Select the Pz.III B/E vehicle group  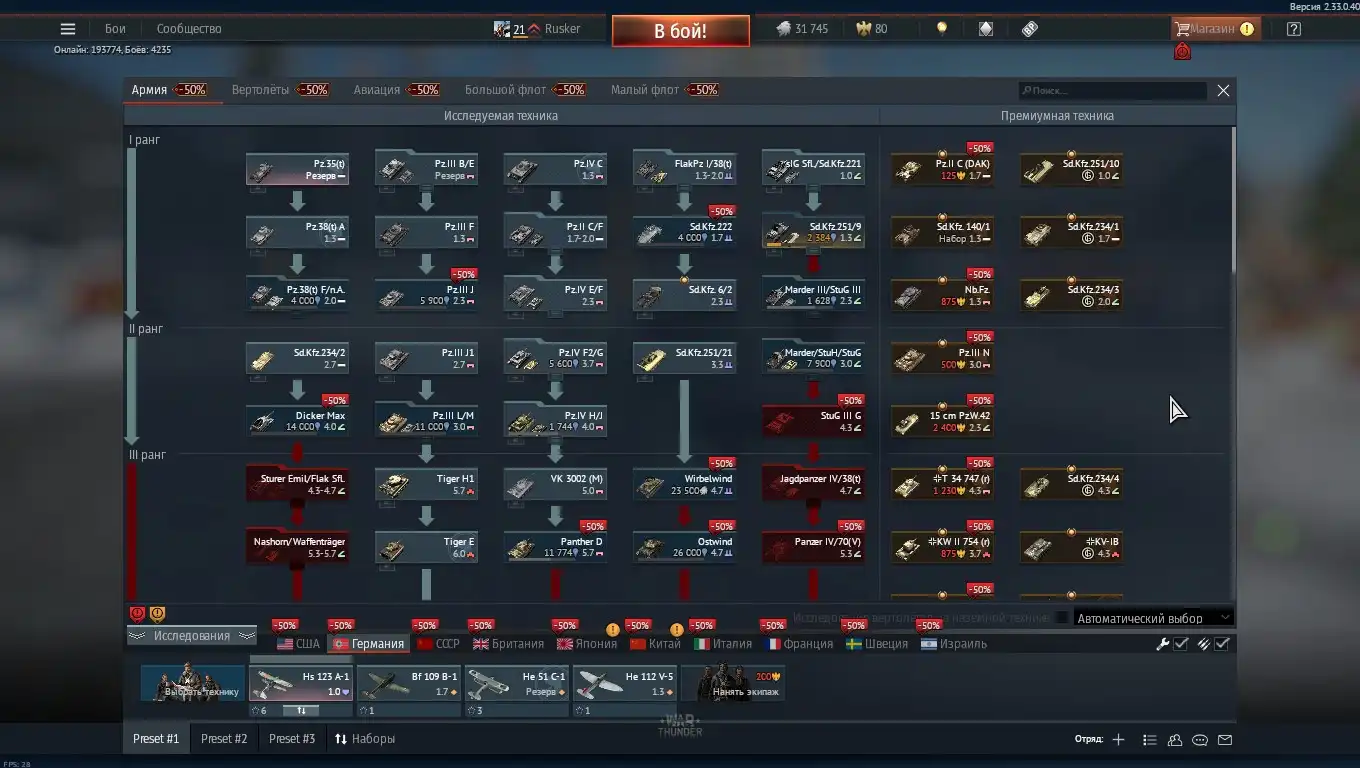(x=426, y=169)
